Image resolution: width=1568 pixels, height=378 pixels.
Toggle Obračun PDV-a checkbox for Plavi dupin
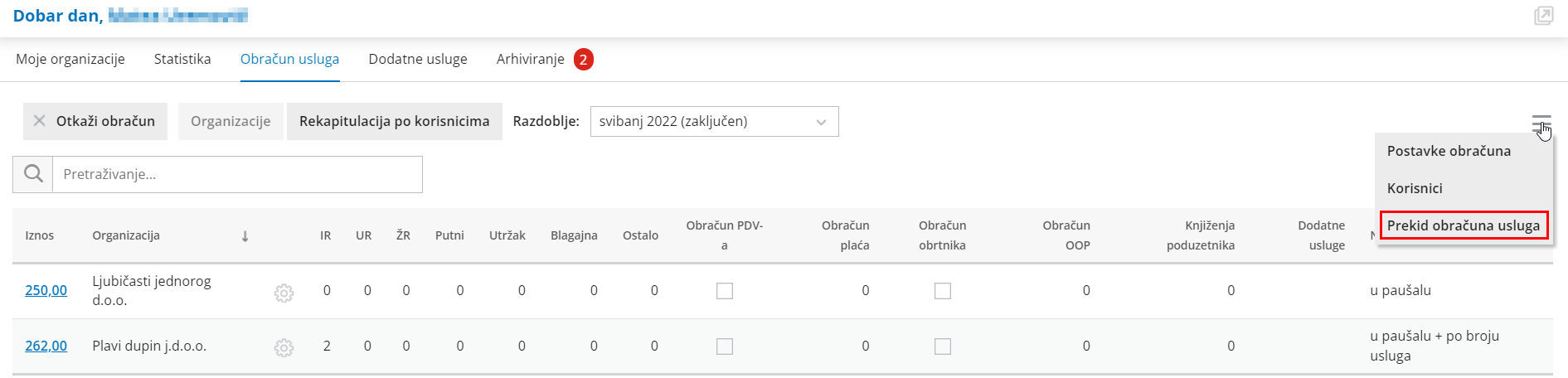(725, 346)
